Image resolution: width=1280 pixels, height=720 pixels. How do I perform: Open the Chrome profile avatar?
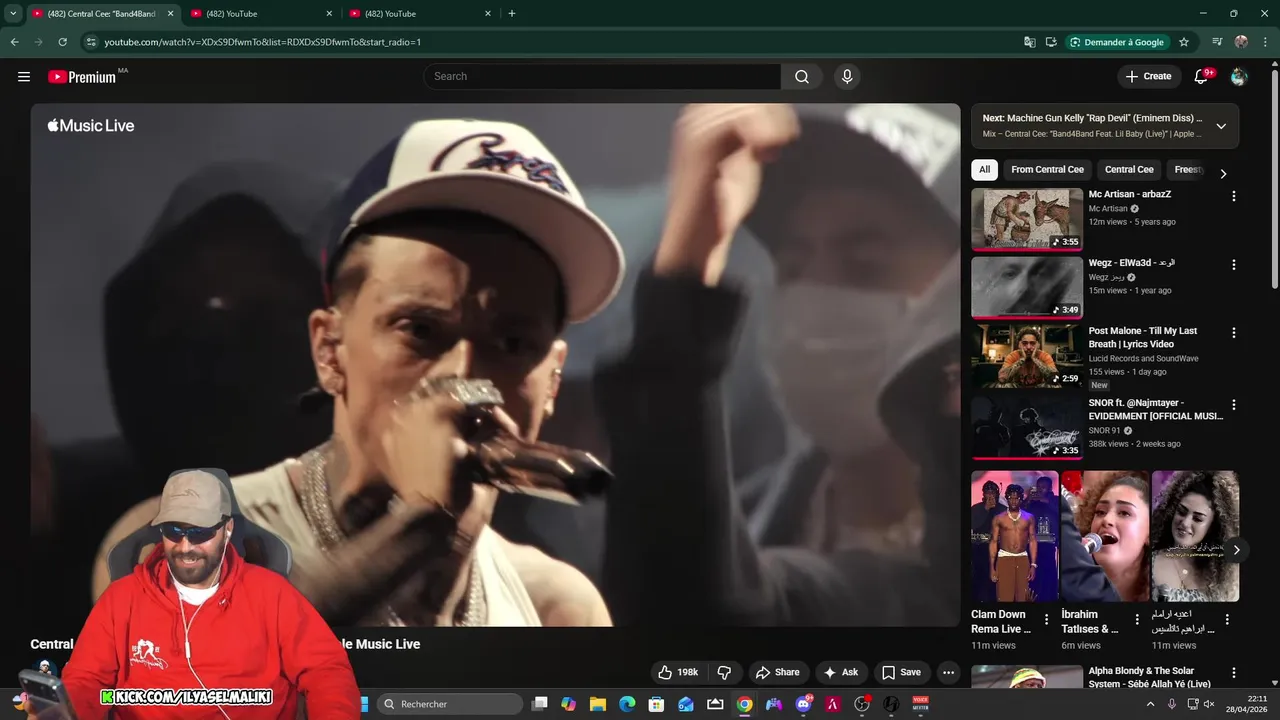pos(1241,42)
